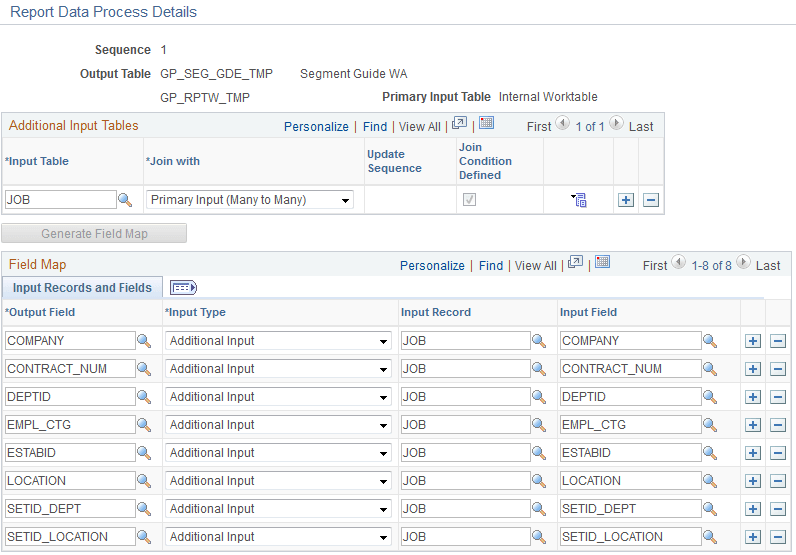This screenshot has height=555, width=796.
Task: Toggle Join Condition Defined checkbox
Action: pyautogui.click(x=470, y=200)
